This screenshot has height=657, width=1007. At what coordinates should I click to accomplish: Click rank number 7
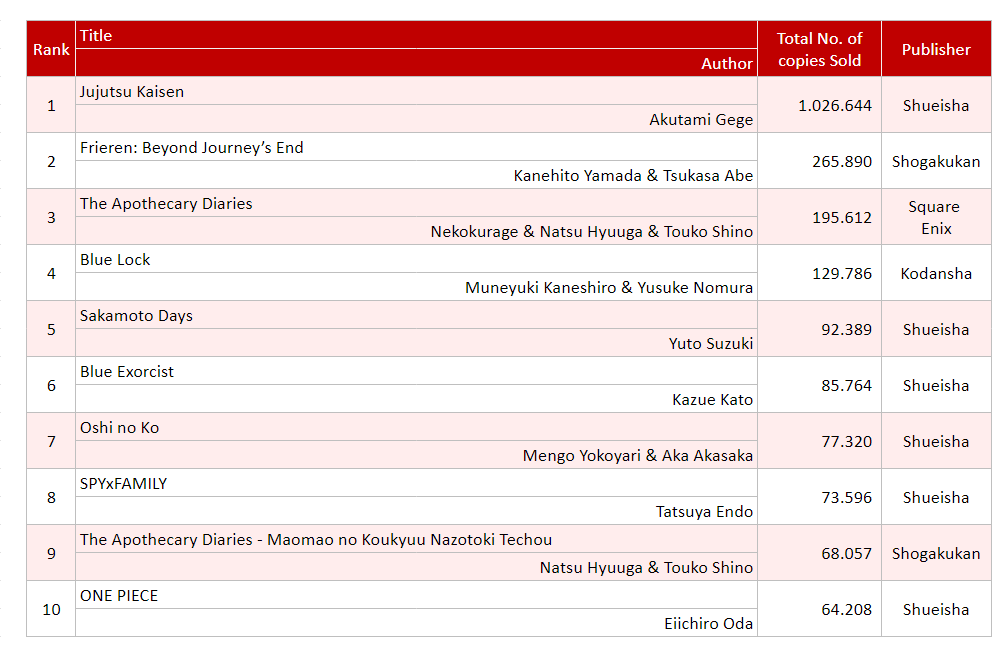51,441
